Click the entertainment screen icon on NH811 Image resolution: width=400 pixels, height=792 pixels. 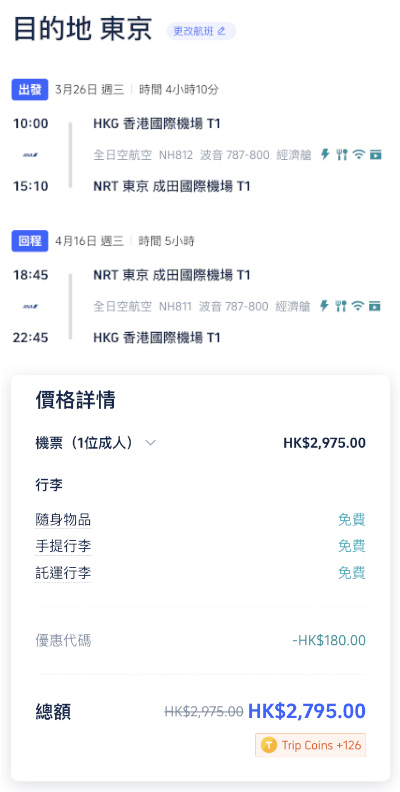(375, 306)
